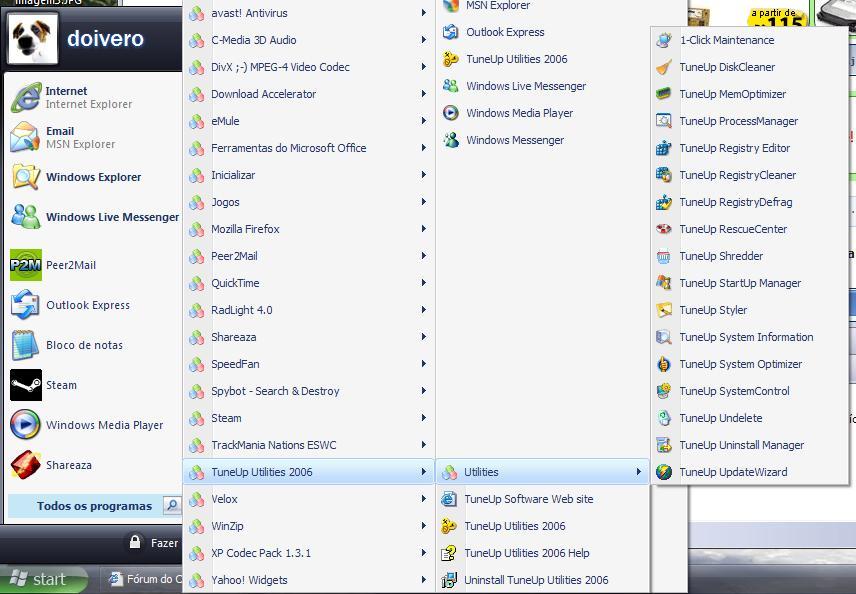Open pinned Windows Explorer entry

94,177
